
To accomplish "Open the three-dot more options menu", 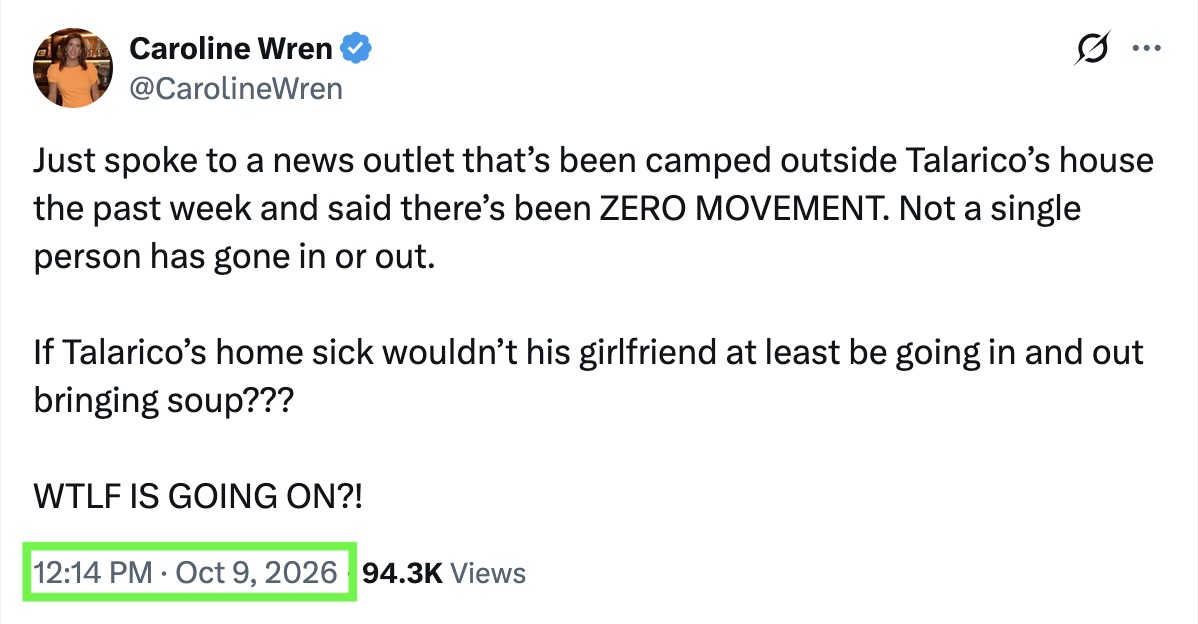I will pos(1146,48).
